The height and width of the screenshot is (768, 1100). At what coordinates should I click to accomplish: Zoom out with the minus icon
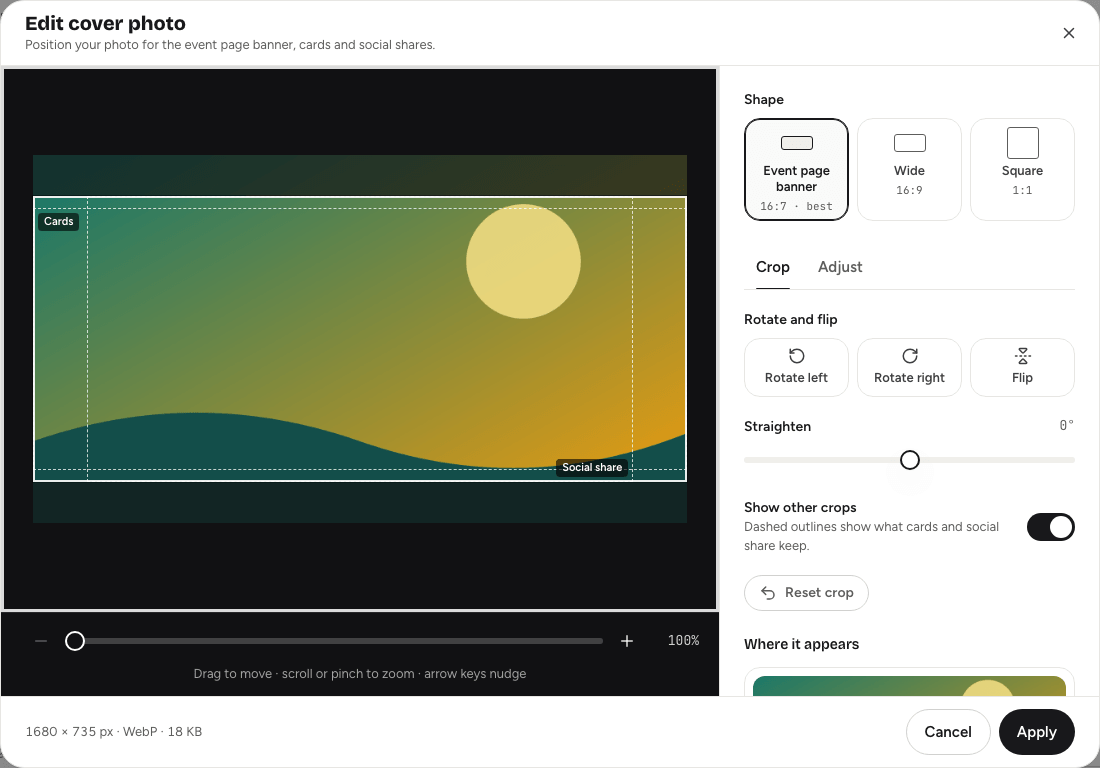tap(41, 641)
